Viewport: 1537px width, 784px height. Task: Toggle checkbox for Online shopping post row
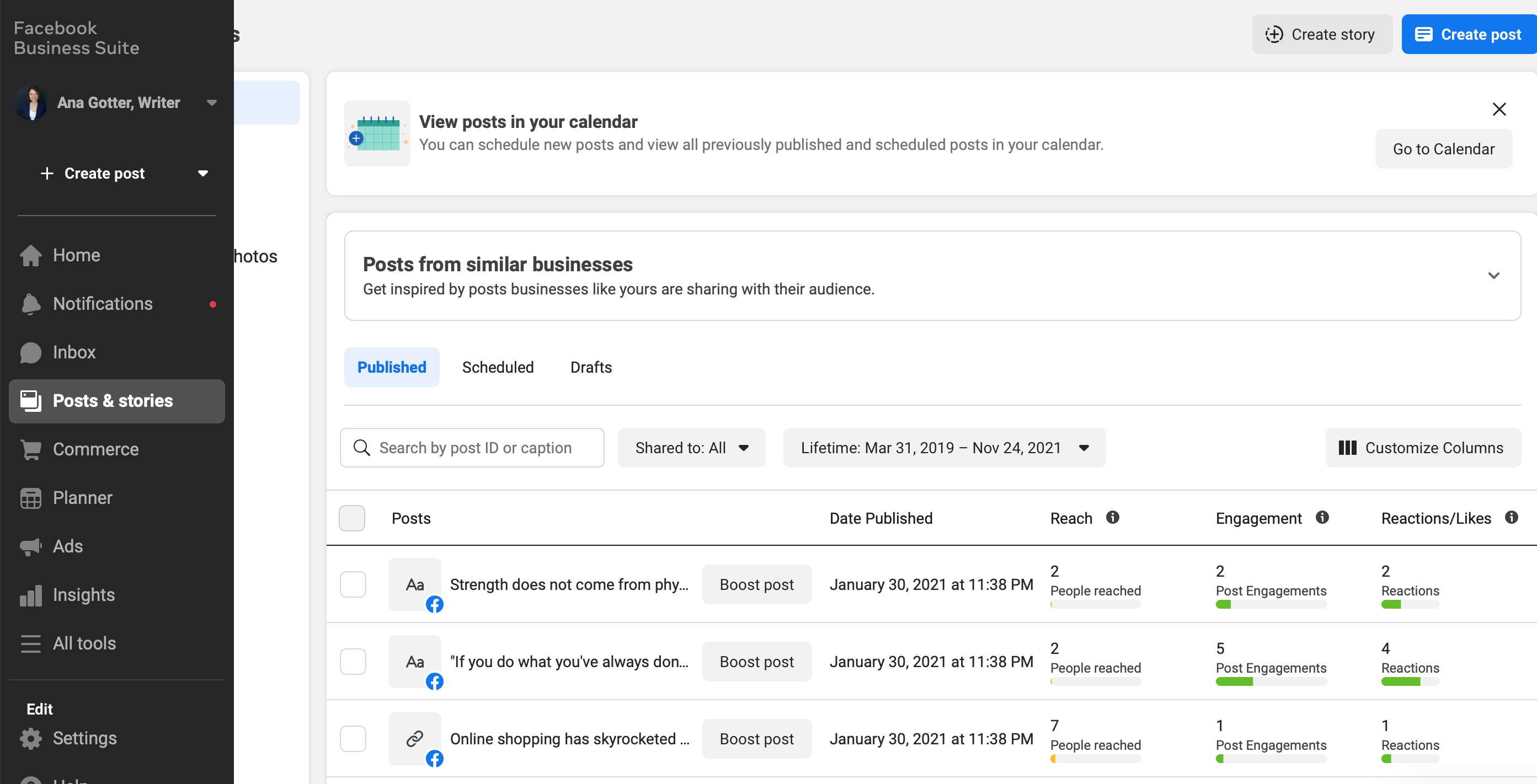point(353,737)
